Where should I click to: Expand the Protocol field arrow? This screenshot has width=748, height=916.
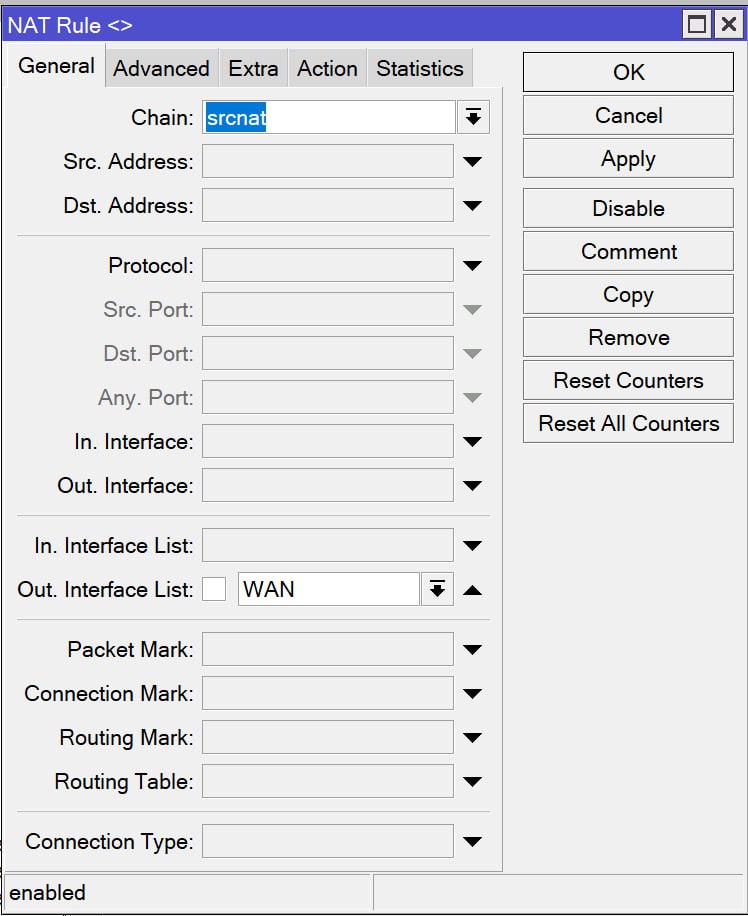coord(472,266)
